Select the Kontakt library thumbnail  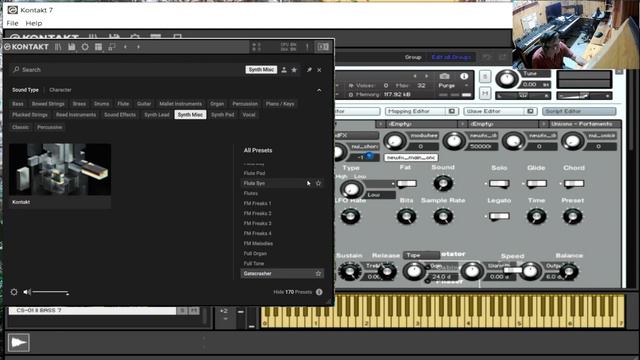coord(60,175)
